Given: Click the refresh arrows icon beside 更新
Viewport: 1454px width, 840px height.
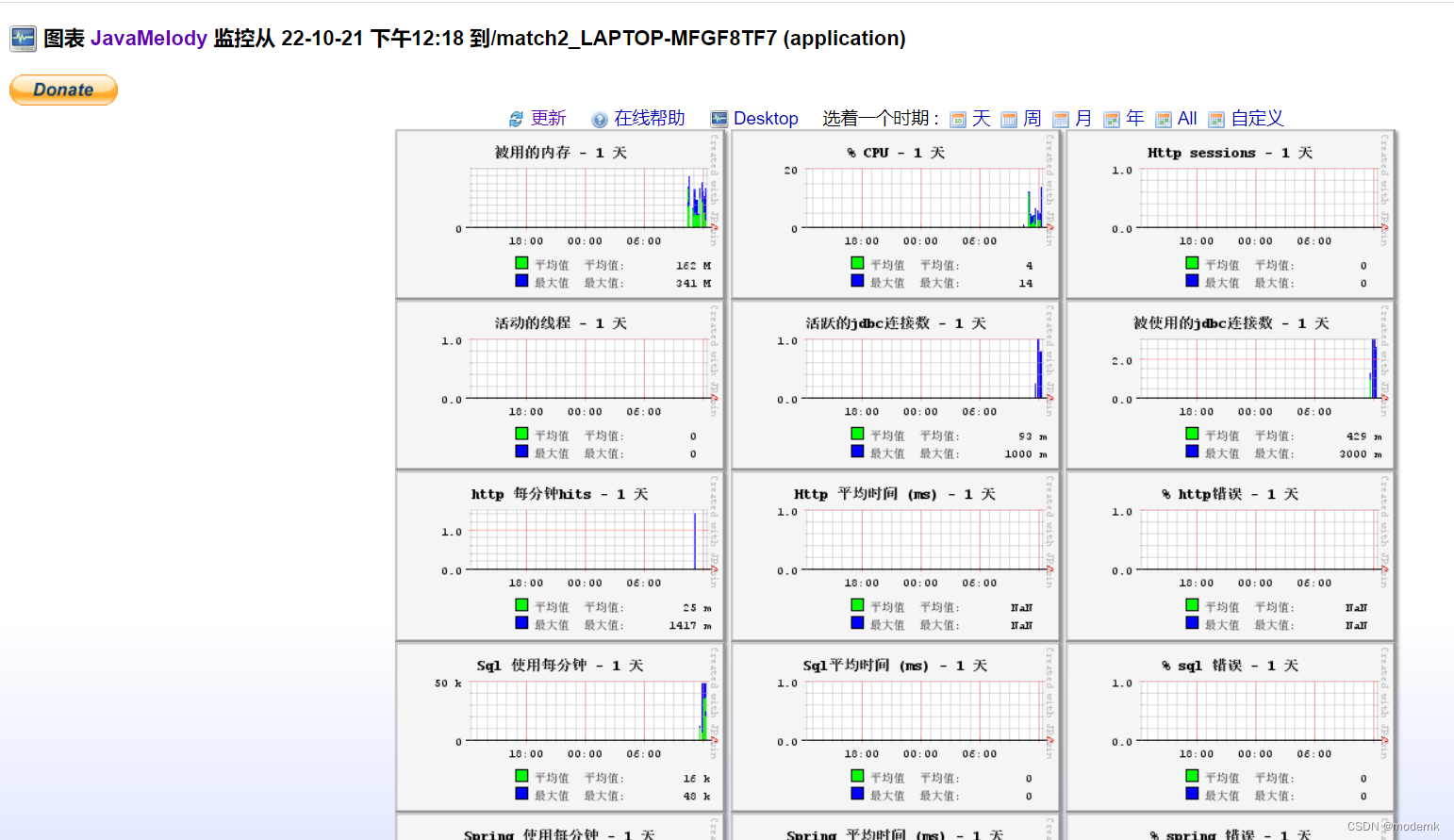Looking at the screenshot, I should pos(516,119).
